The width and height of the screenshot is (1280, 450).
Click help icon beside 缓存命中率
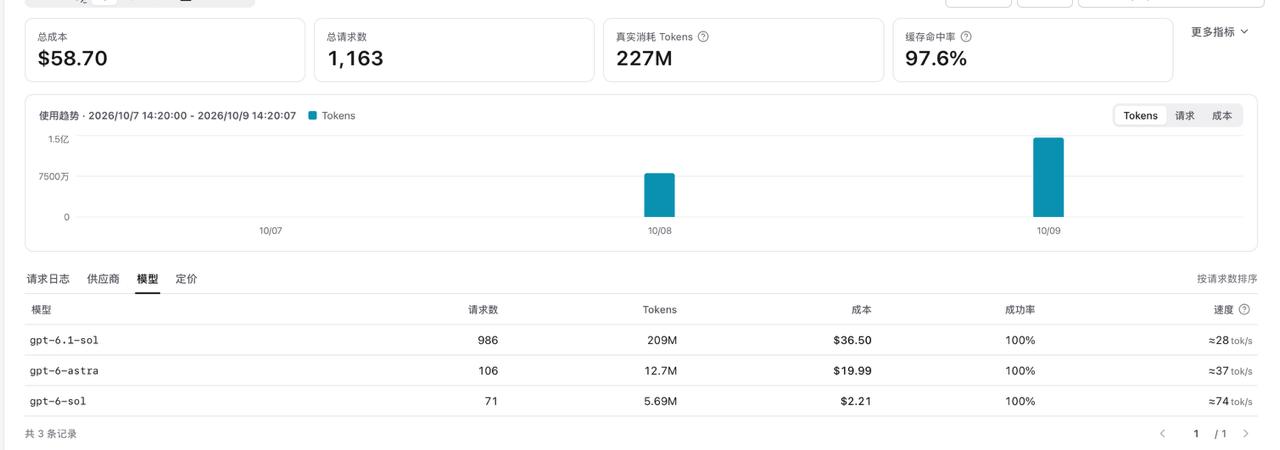tap(966, 37)
